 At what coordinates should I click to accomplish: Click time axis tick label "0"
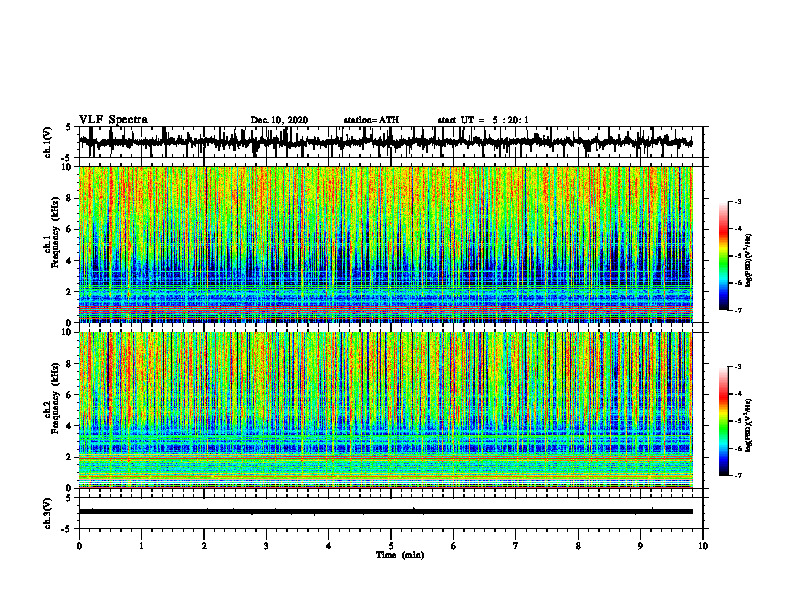(79, 546)
